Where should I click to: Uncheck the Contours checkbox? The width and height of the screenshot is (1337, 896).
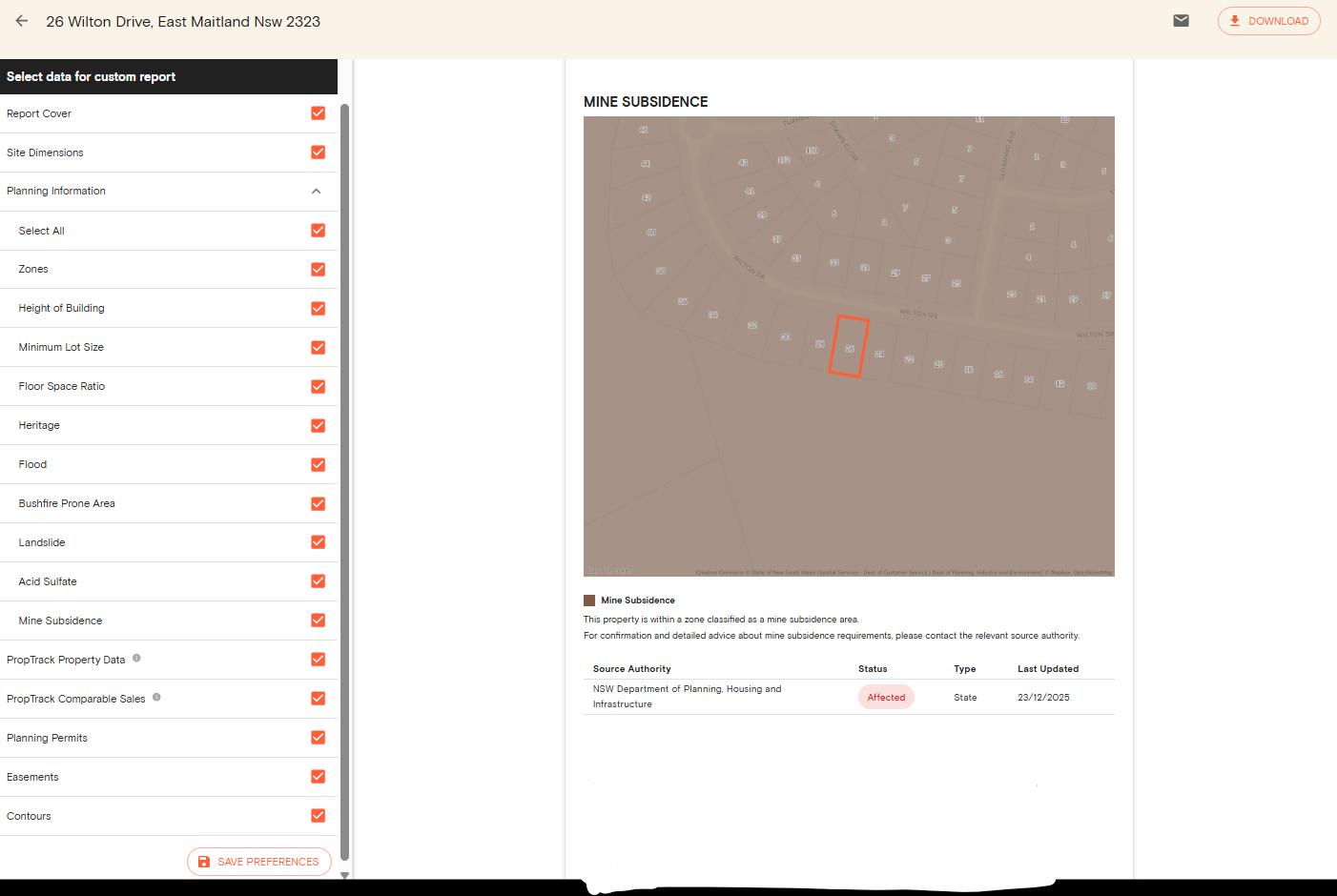coord(319,816)
